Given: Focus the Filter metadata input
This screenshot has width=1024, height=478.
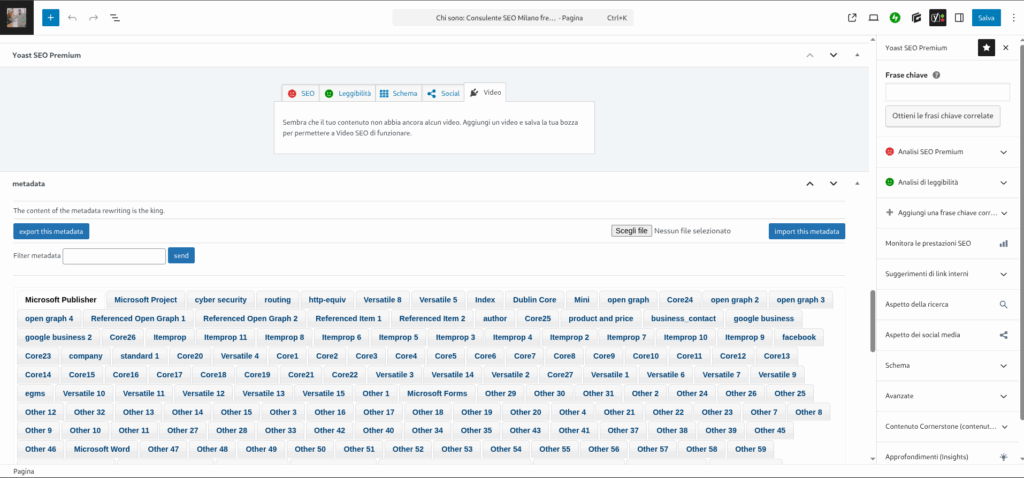Looking at the screenshot, I should [x=114, y=256].
